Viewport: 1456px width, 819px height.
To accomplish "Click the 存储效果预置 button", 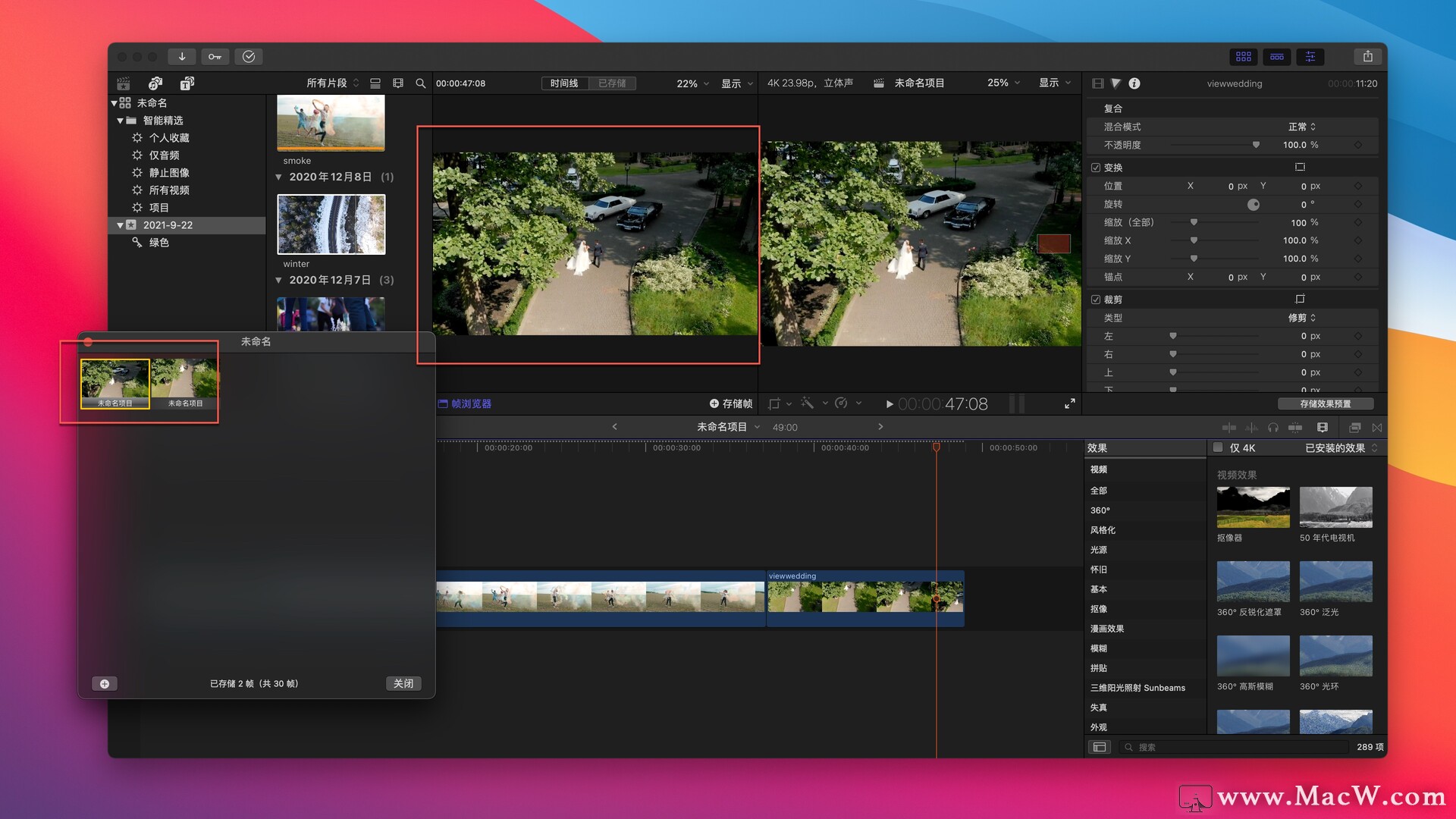I will [1325, 403].
